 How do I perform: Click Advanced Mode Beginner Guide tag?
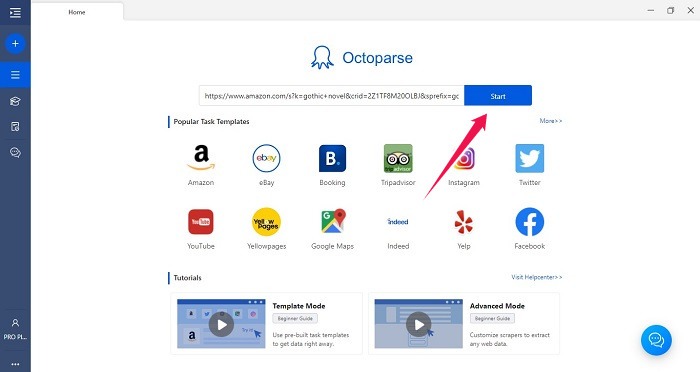(492, 318)
